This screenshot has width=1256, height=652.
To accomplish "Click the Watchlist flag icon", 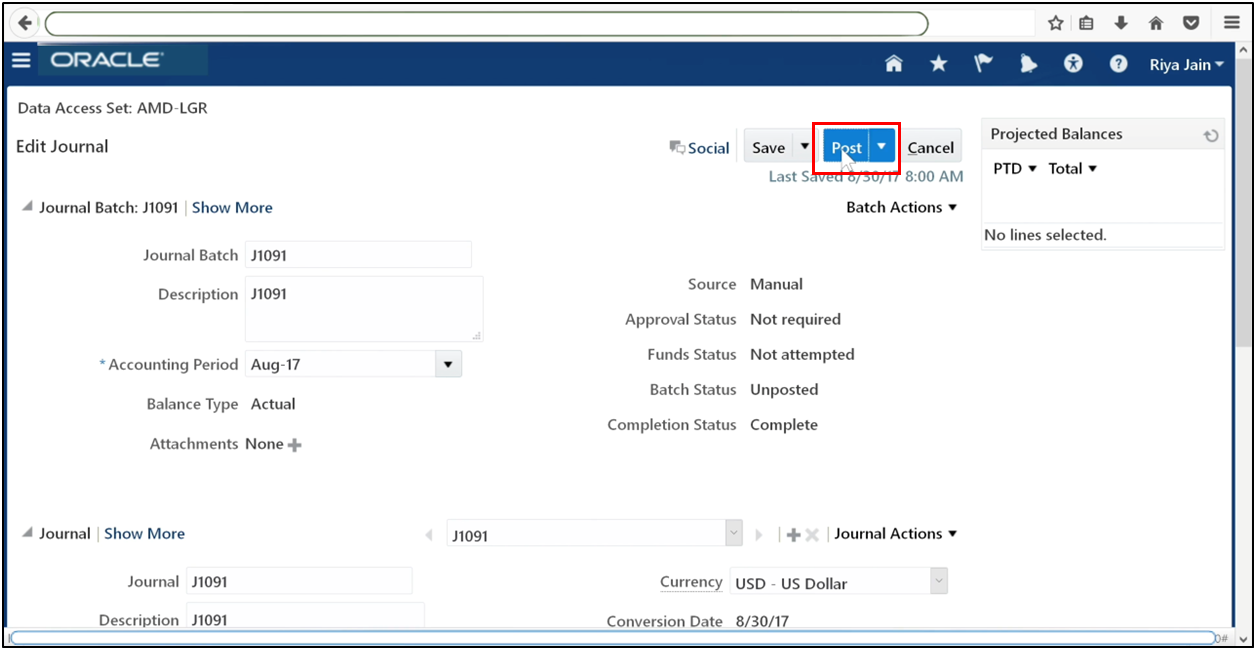I will [x=983, y=63].
